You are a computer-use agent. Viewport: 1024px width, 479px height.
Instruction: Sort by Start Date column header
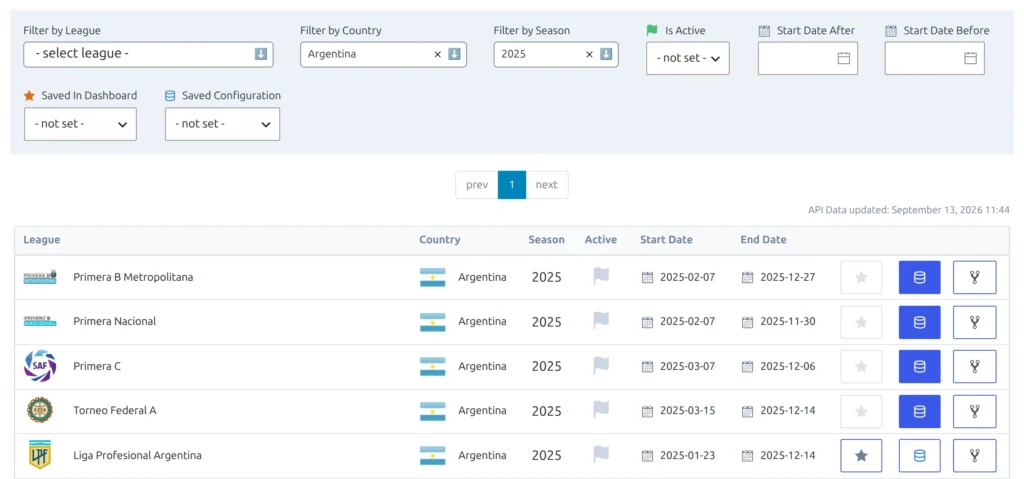tap(666, 240)
